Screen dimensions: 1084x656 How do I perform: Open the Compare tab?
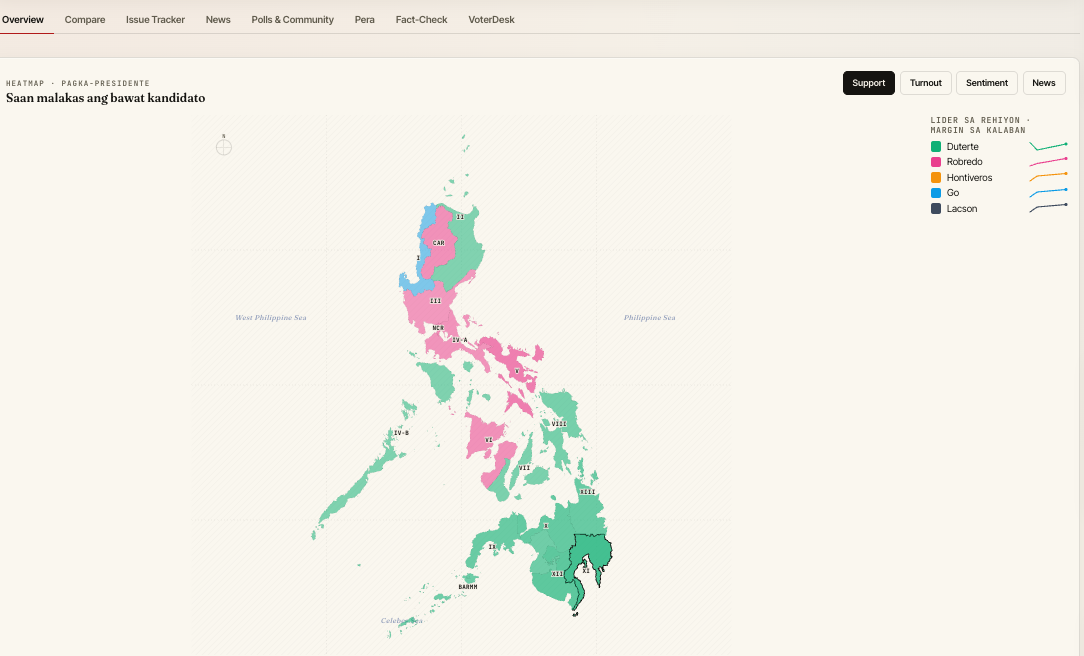tap(85, 19)
